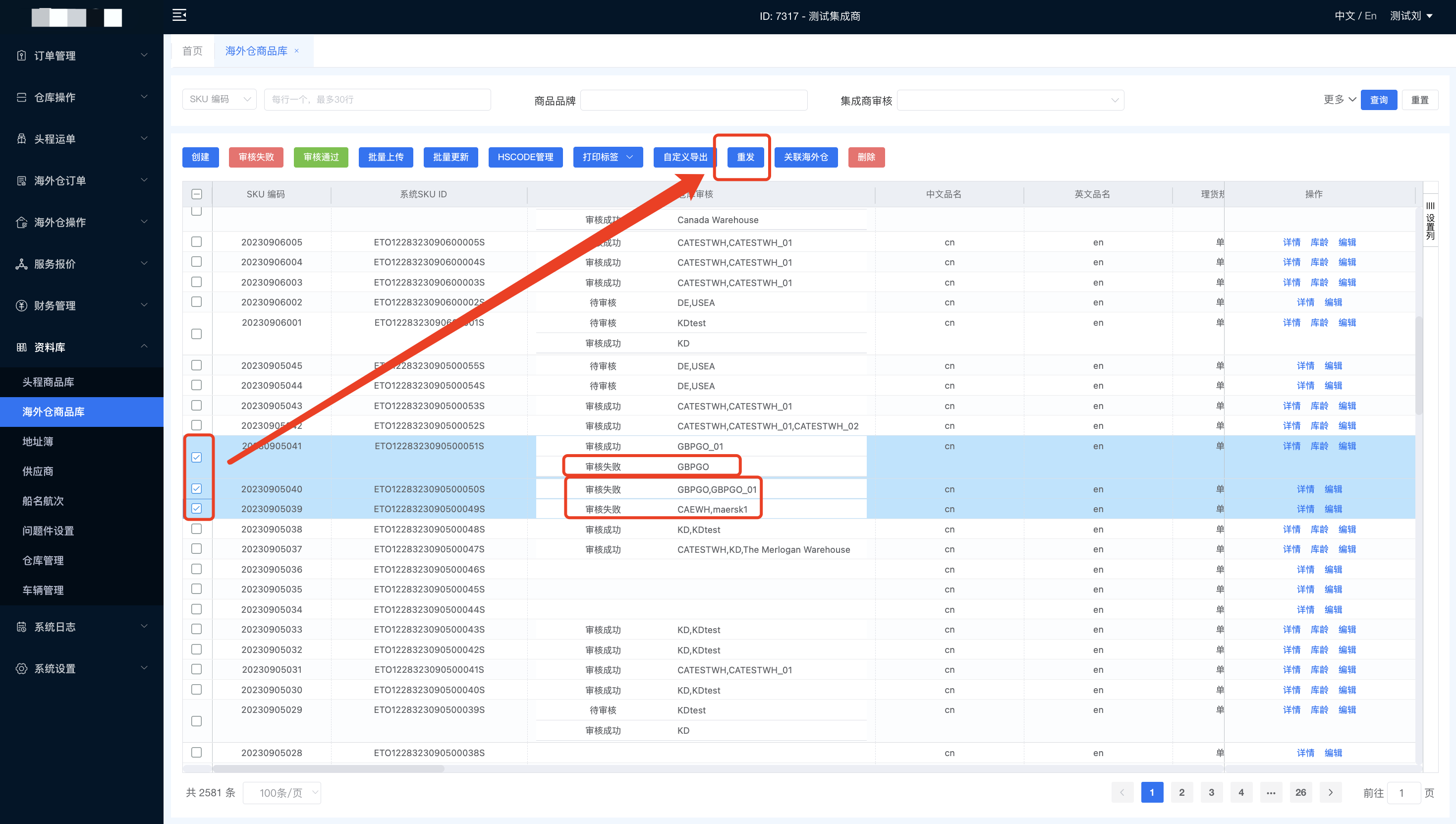
Task: Click the 关联海外仓 button
Action: click(x=805, y=157)
